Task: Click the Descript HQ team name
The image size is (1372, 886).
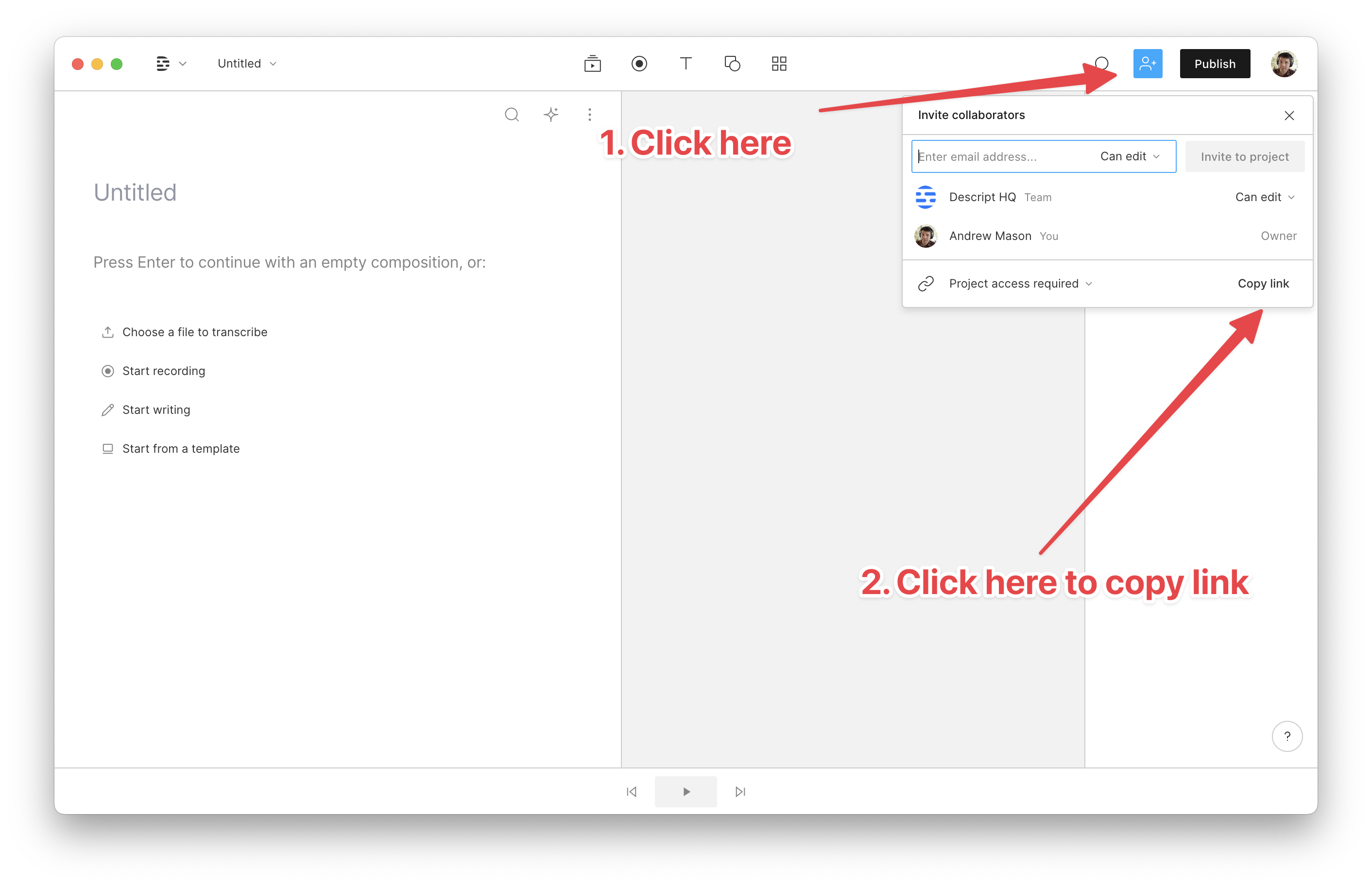Action: [982, 197]
